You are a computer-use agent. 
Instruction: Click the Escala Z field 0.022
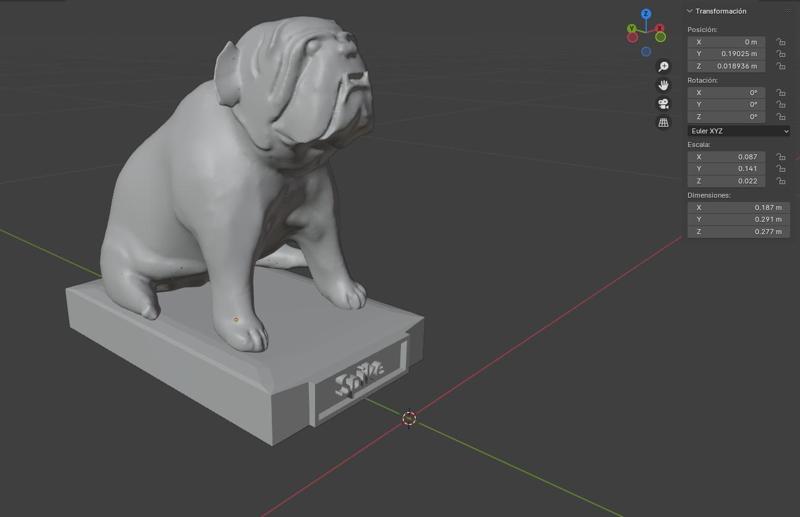click(726, 181)
